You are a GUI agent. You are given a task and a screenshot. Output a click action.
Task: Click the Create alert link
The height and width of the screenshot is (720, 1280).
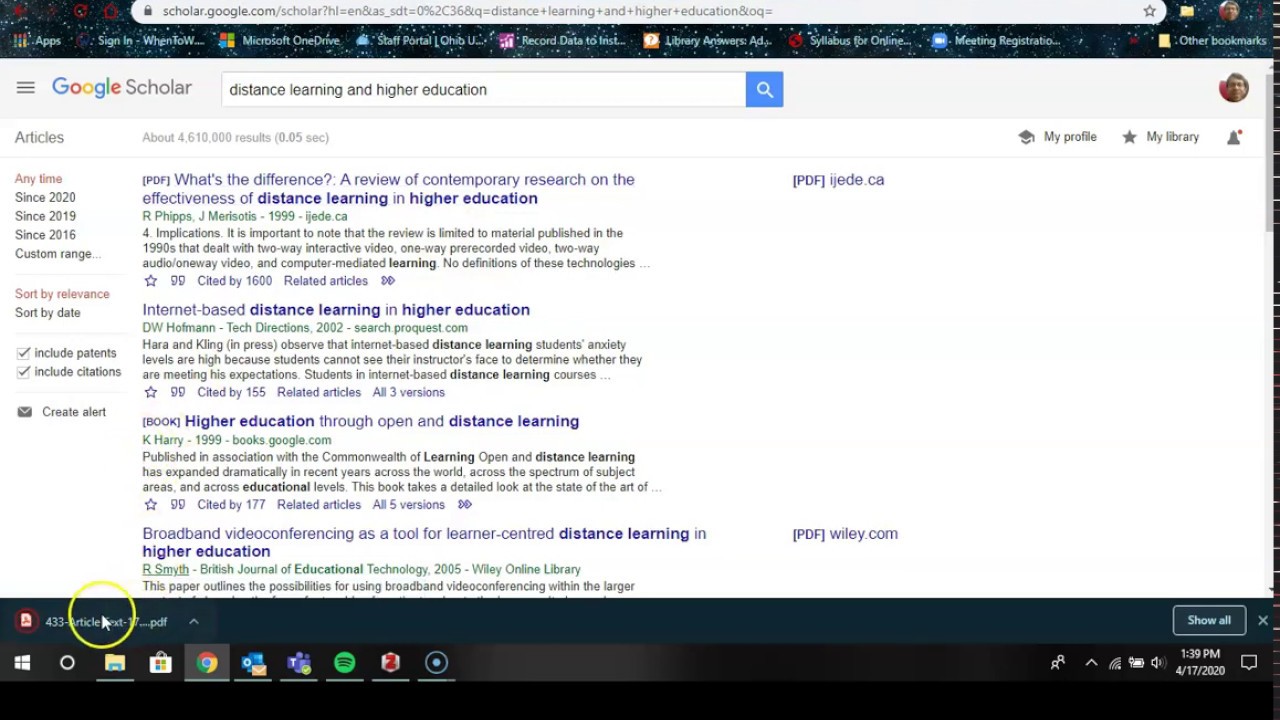coord(74,412)
